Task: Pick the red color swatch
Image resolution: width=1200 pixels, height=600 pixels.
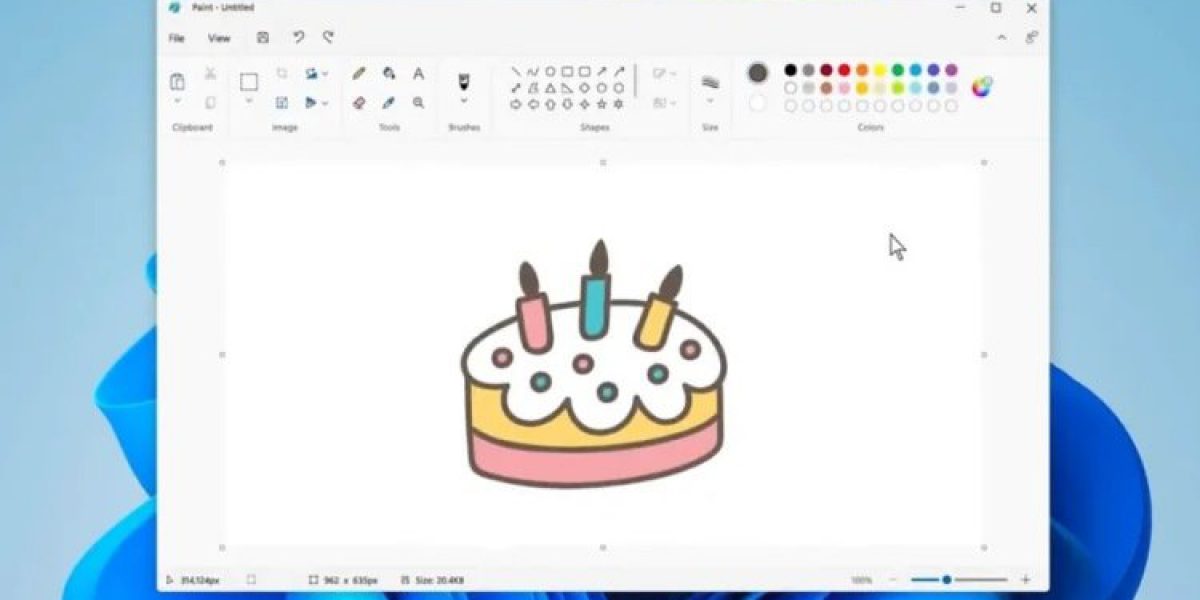Action: [x=844, y=70]
